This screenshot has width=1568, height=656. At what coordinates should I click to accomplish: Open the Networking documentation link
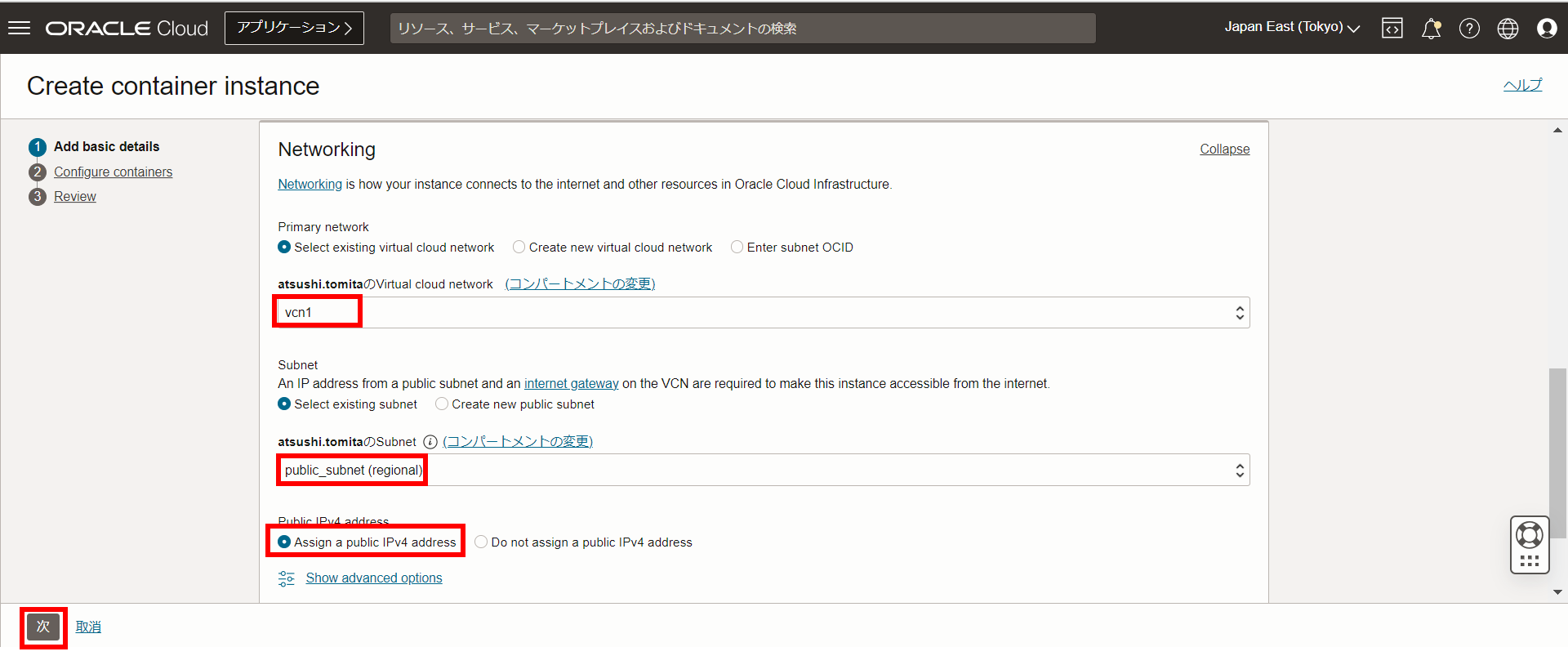(310, 185)
